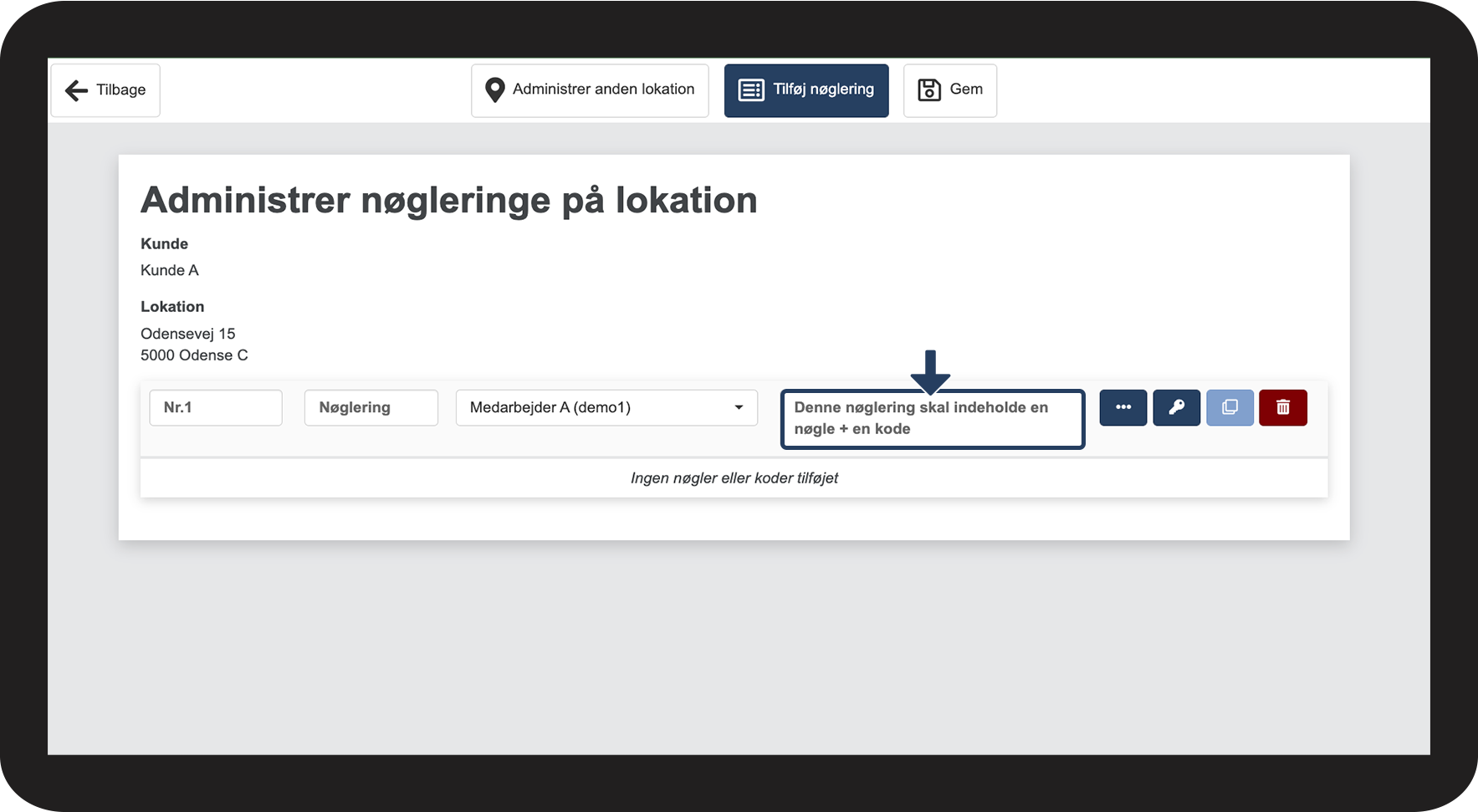1478x812 pixels.
Task: Add a keyring with Tilføj nøglering
Action: (806, 90)
